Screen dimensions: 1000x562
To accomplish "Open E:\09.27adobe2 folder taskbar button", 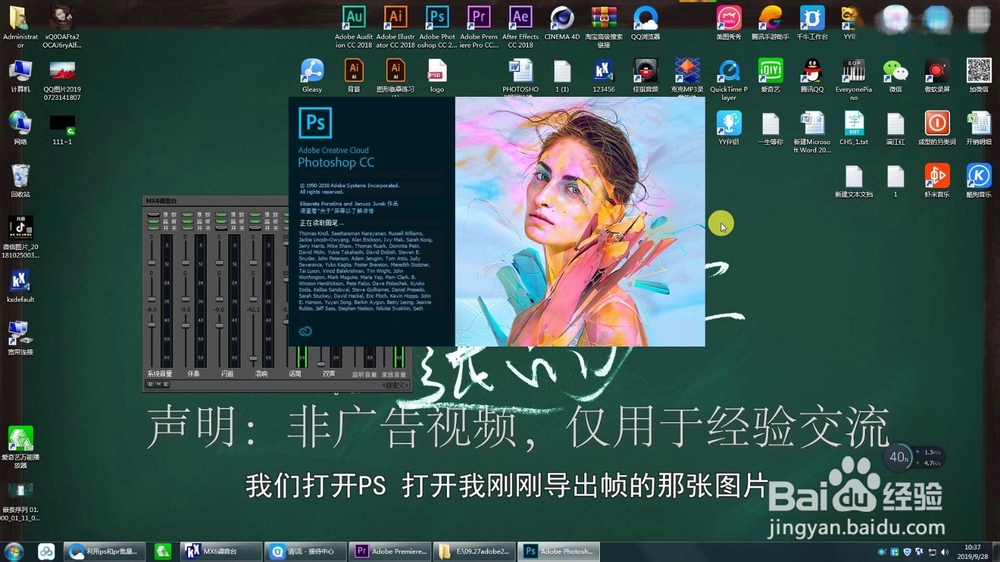I will (x=474, y=551).
